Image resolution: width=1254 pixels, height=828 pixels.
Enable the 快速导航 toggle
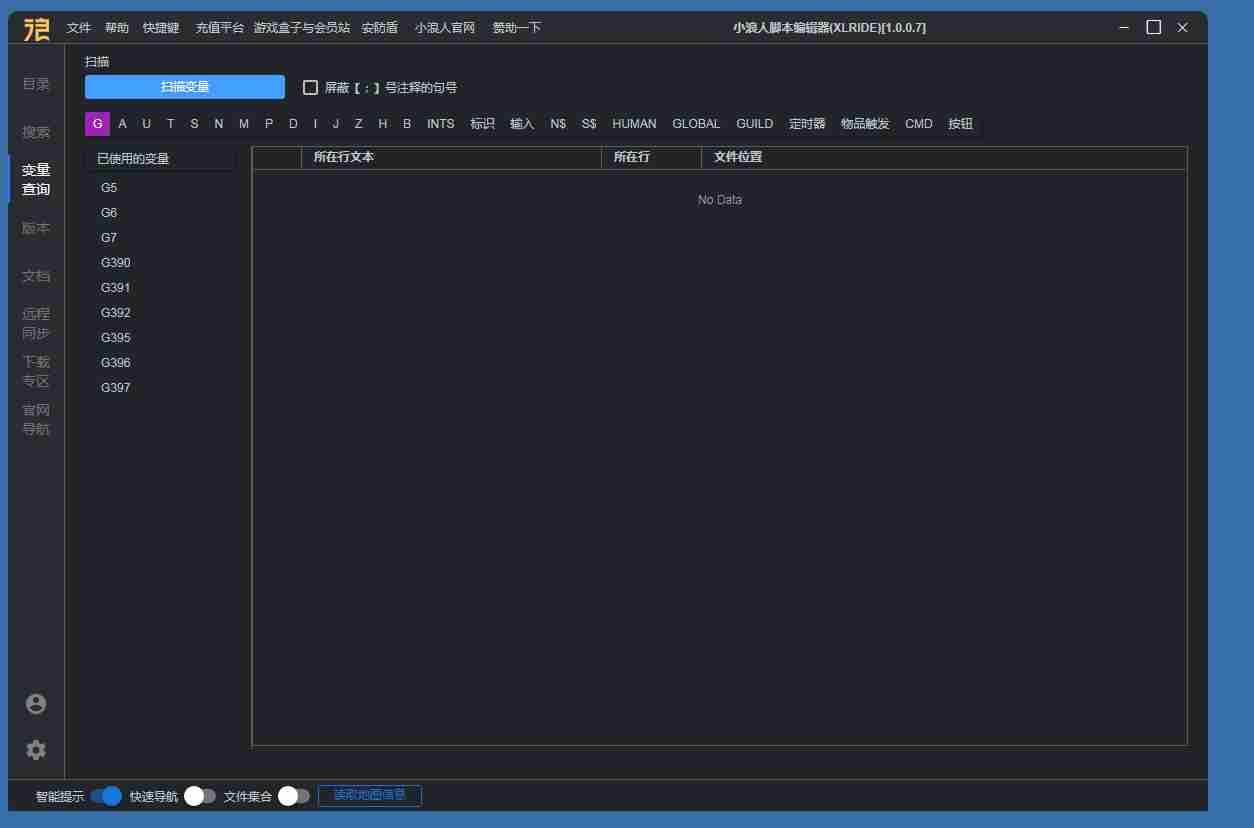pyautogui.click(x=200, y=796)
